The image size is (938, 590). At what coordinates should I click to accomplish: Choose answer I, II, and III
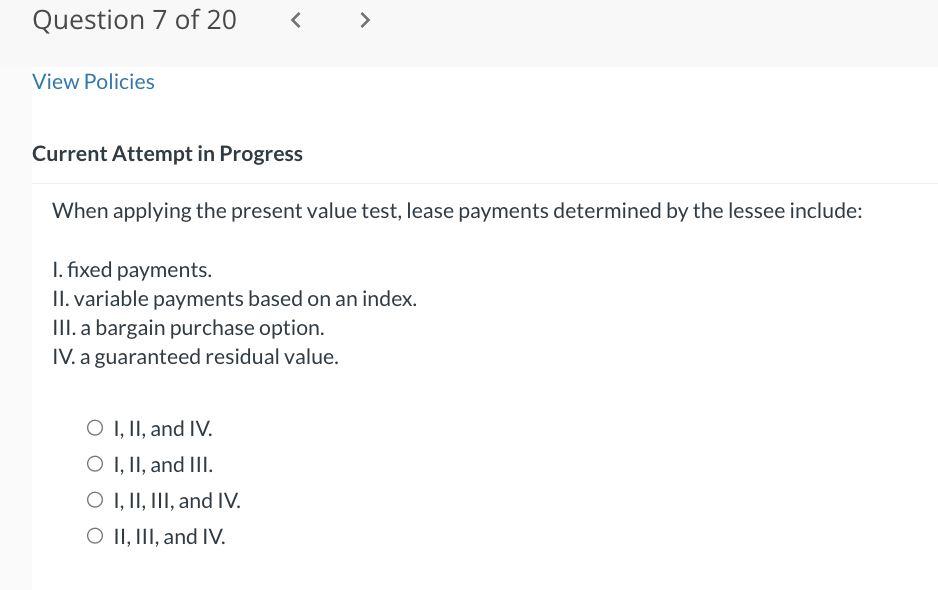pos(94,463)
